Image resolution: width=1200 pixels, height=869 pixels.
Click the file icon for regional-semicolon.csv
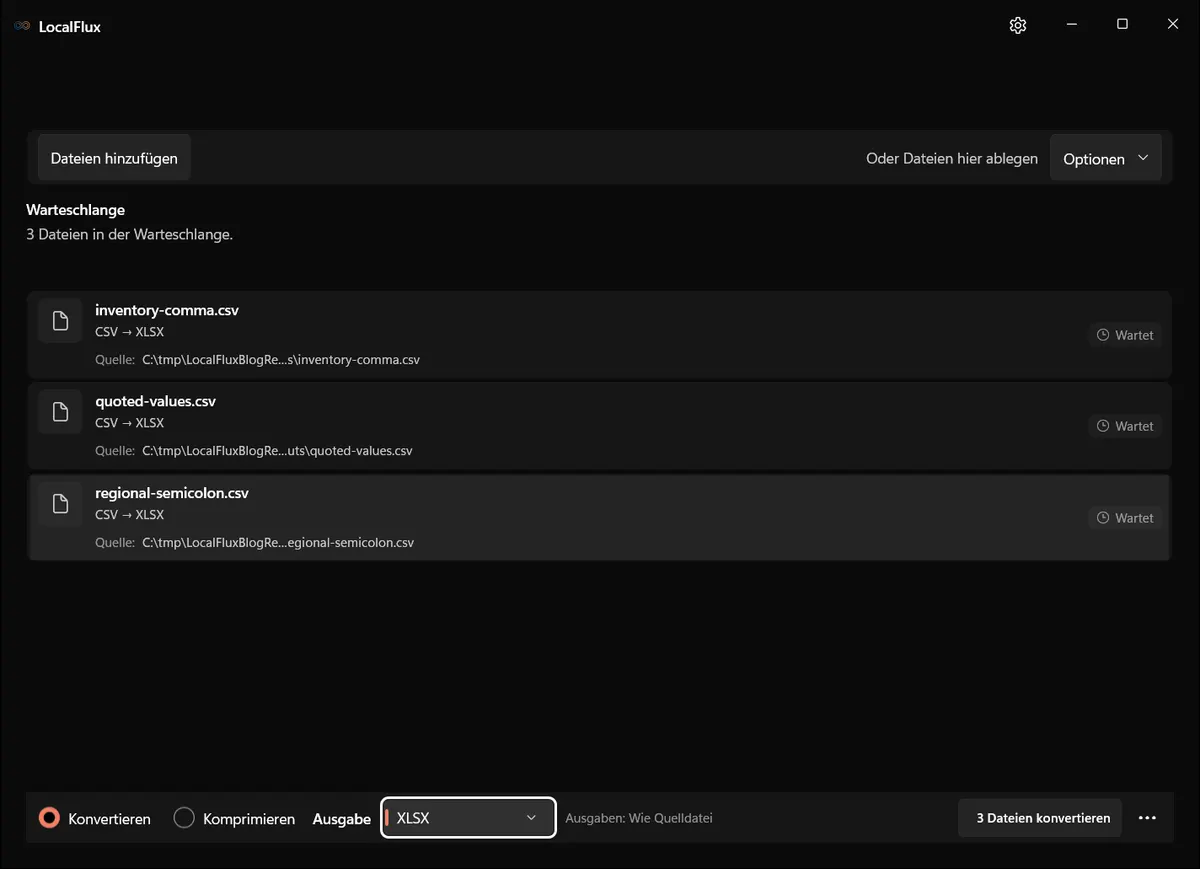[60, 504]
